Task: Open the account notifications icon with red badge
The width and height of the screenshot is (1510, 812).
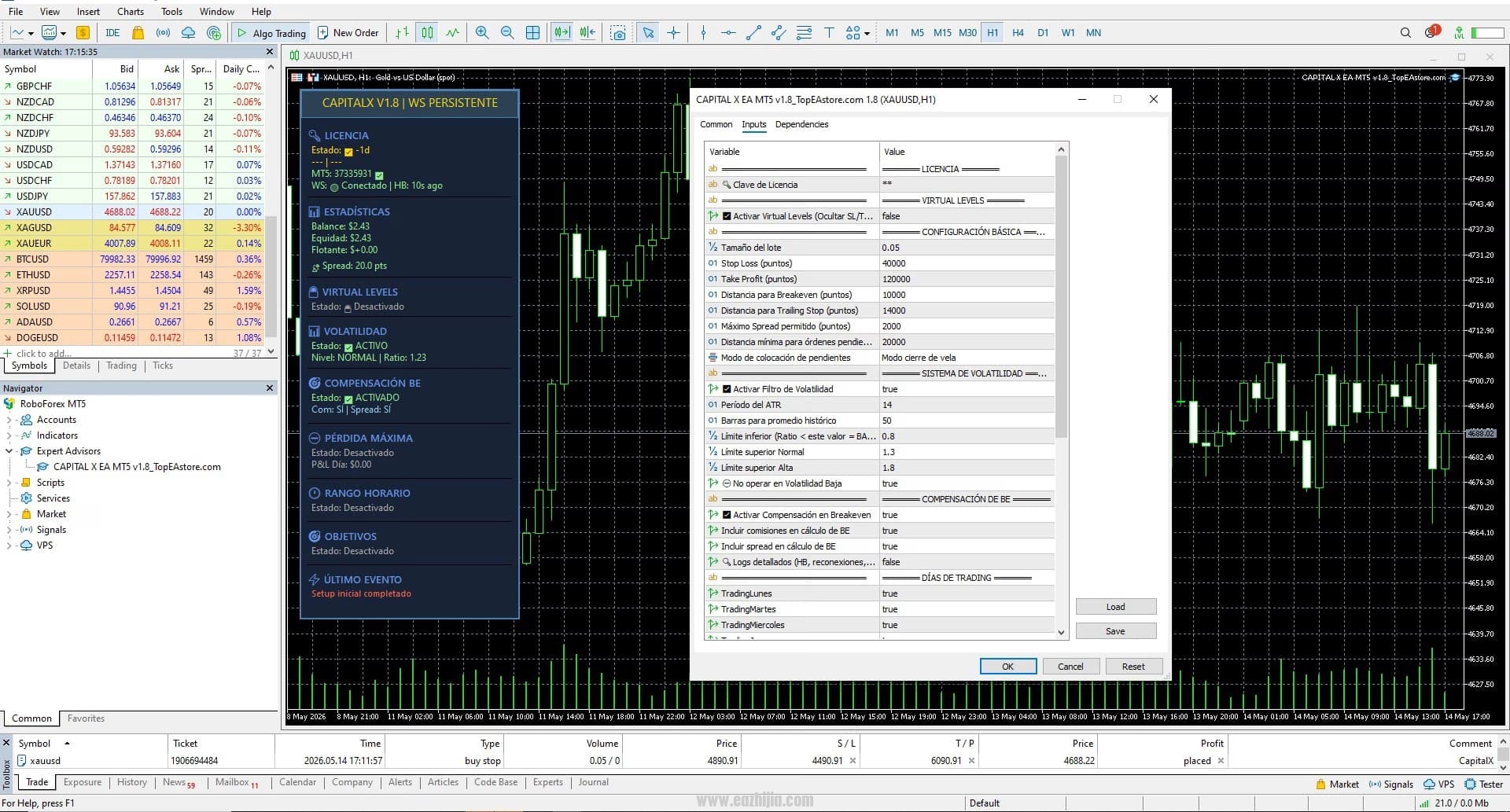Action: [1432, 32]
